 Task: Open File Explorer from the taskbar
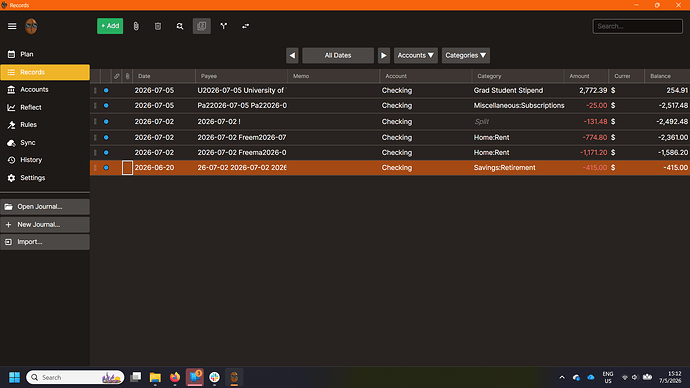(x=155, y=377)
